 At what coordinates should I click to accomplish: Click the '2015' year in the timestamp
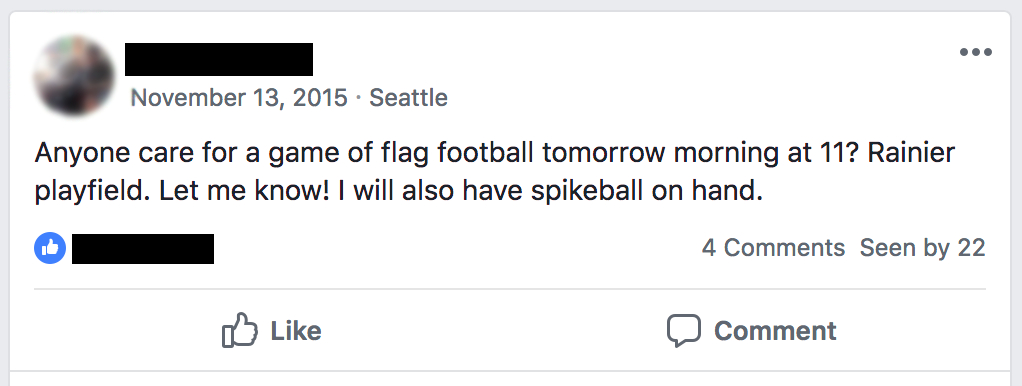click(x=320, y=98)
